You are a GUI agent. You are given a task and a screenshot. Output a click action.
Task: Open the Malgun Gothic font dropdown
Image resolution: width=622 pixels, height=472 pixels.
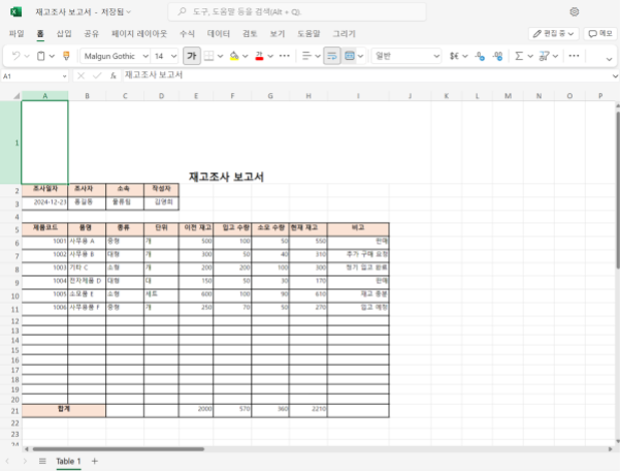tap(146, 56)
